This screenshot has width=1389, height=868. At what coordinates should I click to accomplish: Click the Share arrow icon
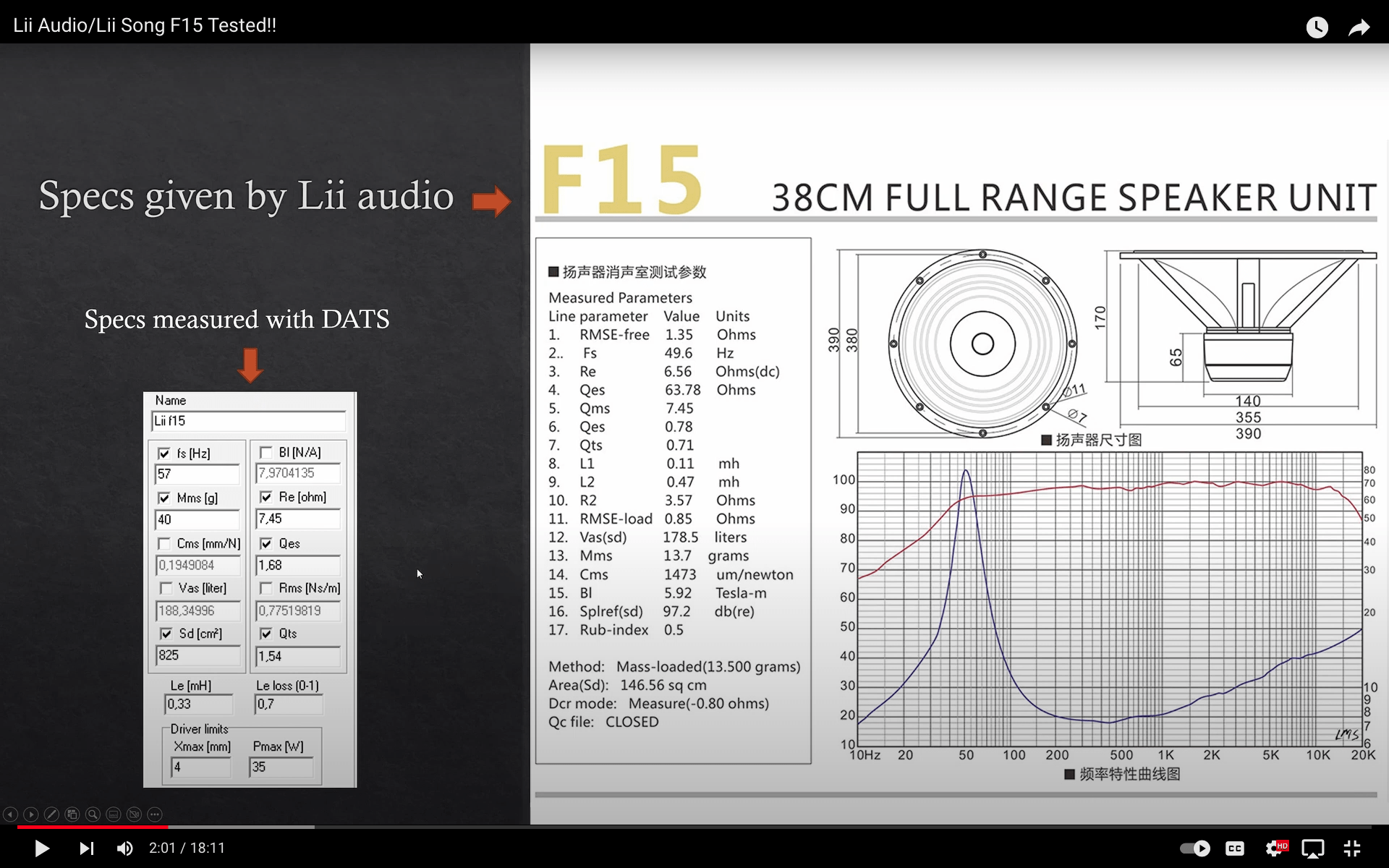pos(1359,27)
